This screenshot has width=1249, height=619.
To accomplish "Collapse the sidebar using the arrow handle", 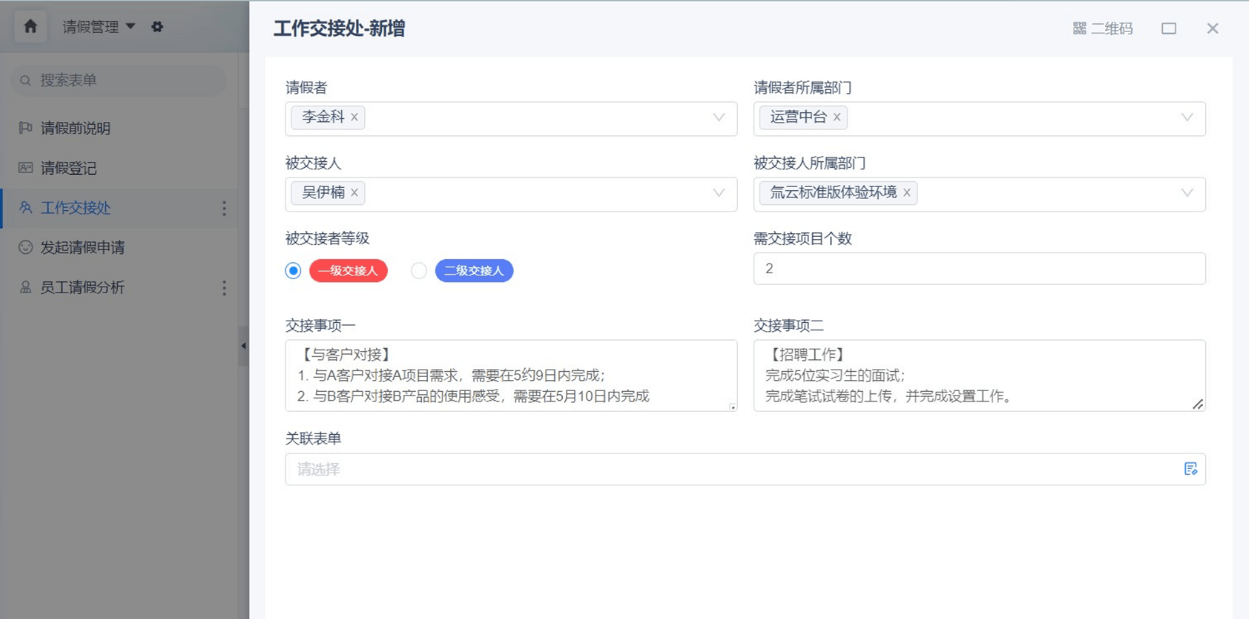I will pyautogui.click(x=243, y=346).
